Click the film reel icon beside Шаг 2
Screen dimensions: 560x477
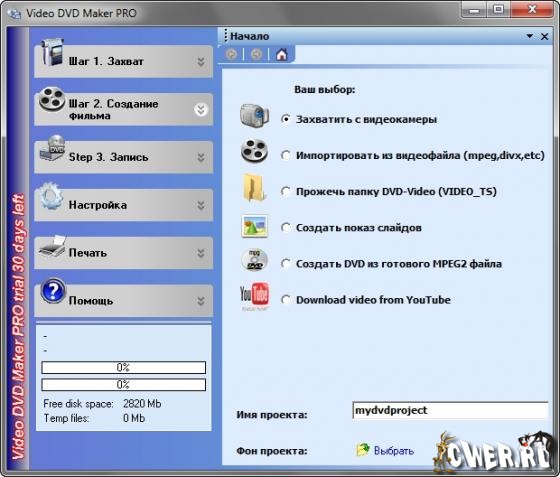[52, 99]
